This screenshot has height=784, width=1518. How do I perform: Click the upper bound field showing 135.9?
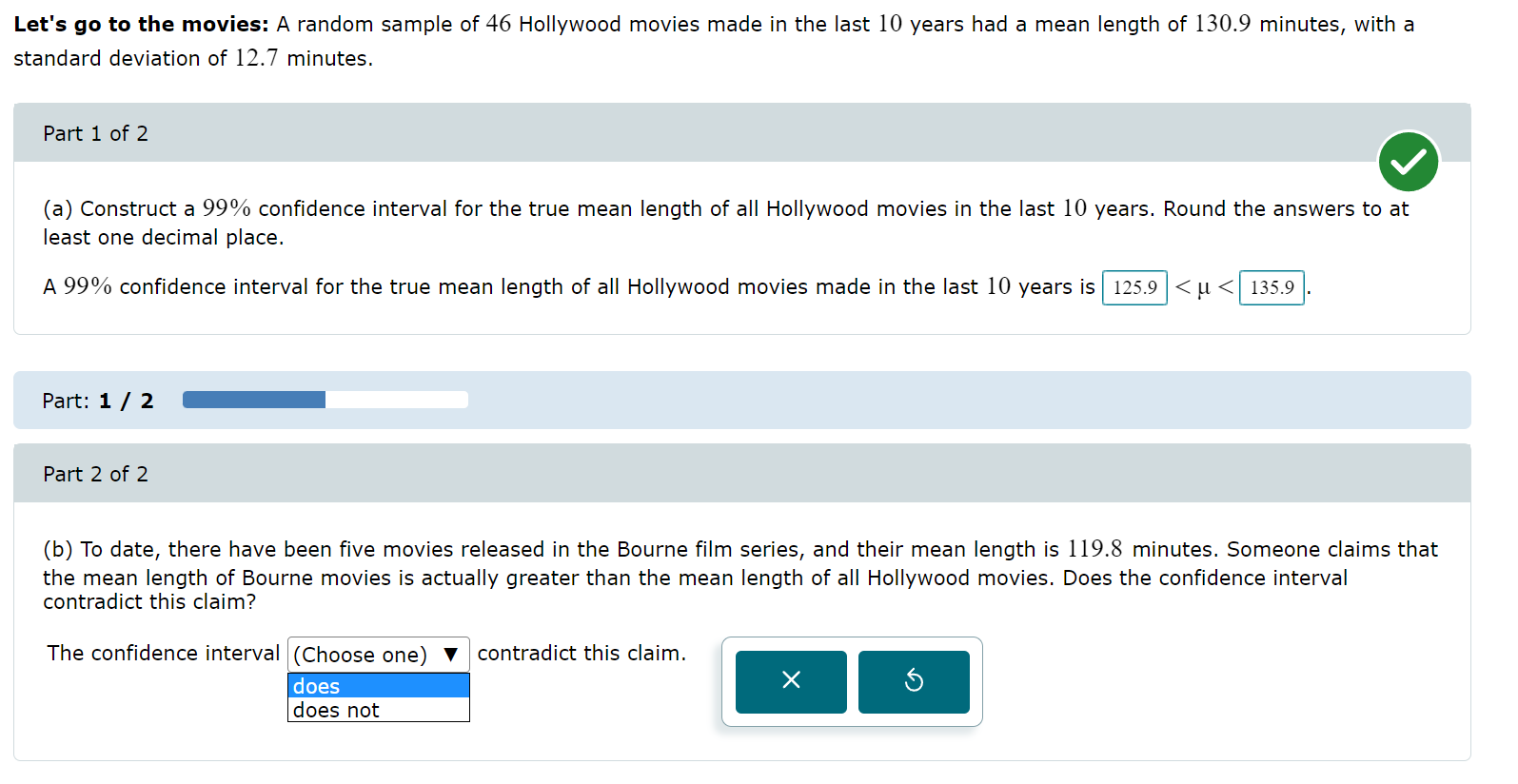tap(1272, 287)
